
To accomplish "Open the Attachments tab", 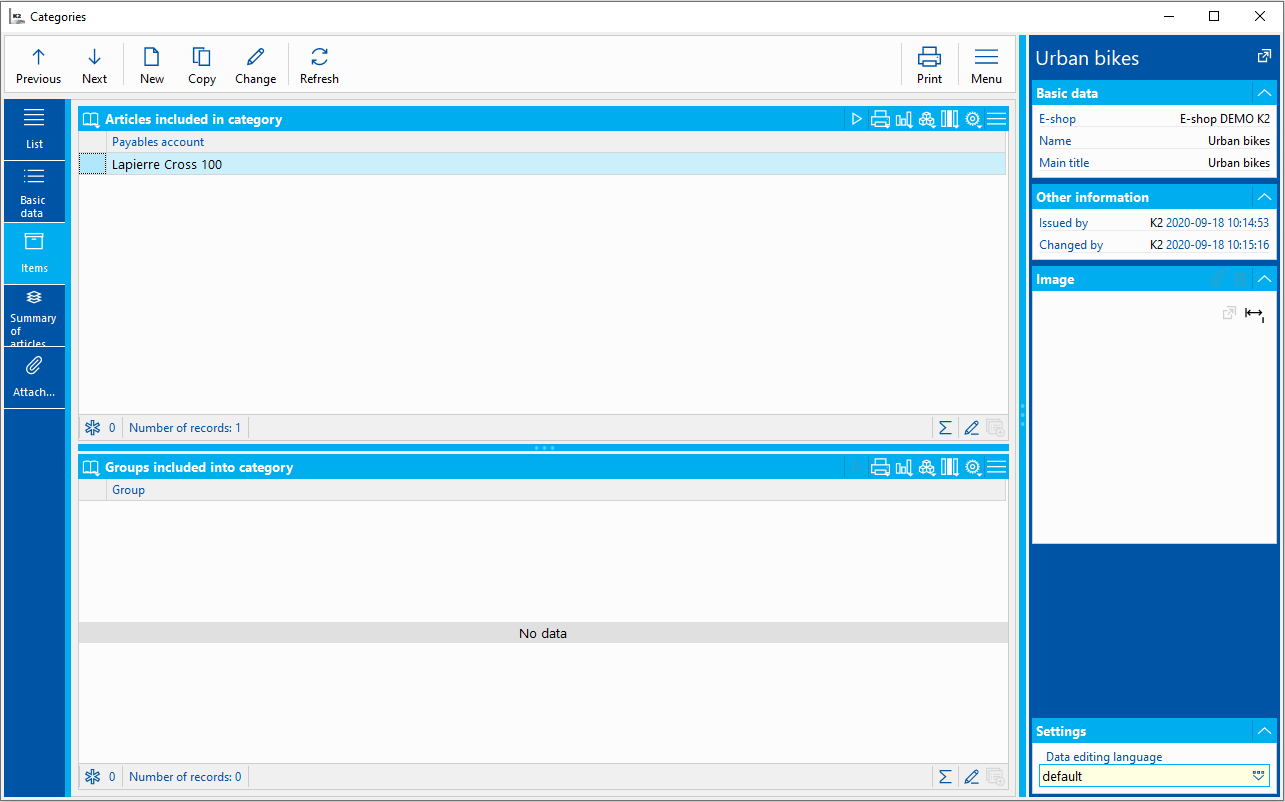I will (34, 378).
